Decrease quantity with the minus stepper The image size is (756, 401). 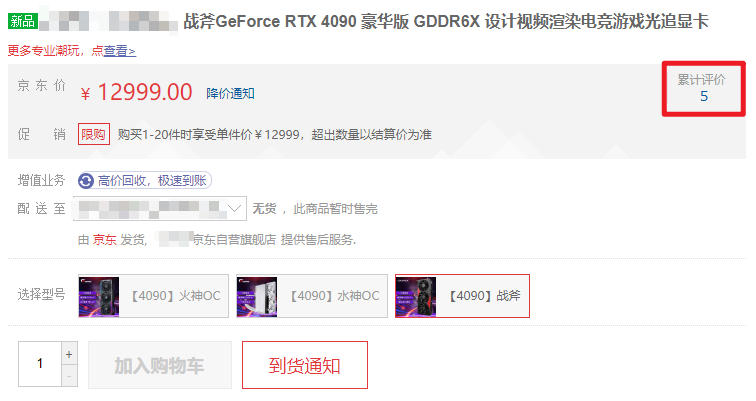69,376
